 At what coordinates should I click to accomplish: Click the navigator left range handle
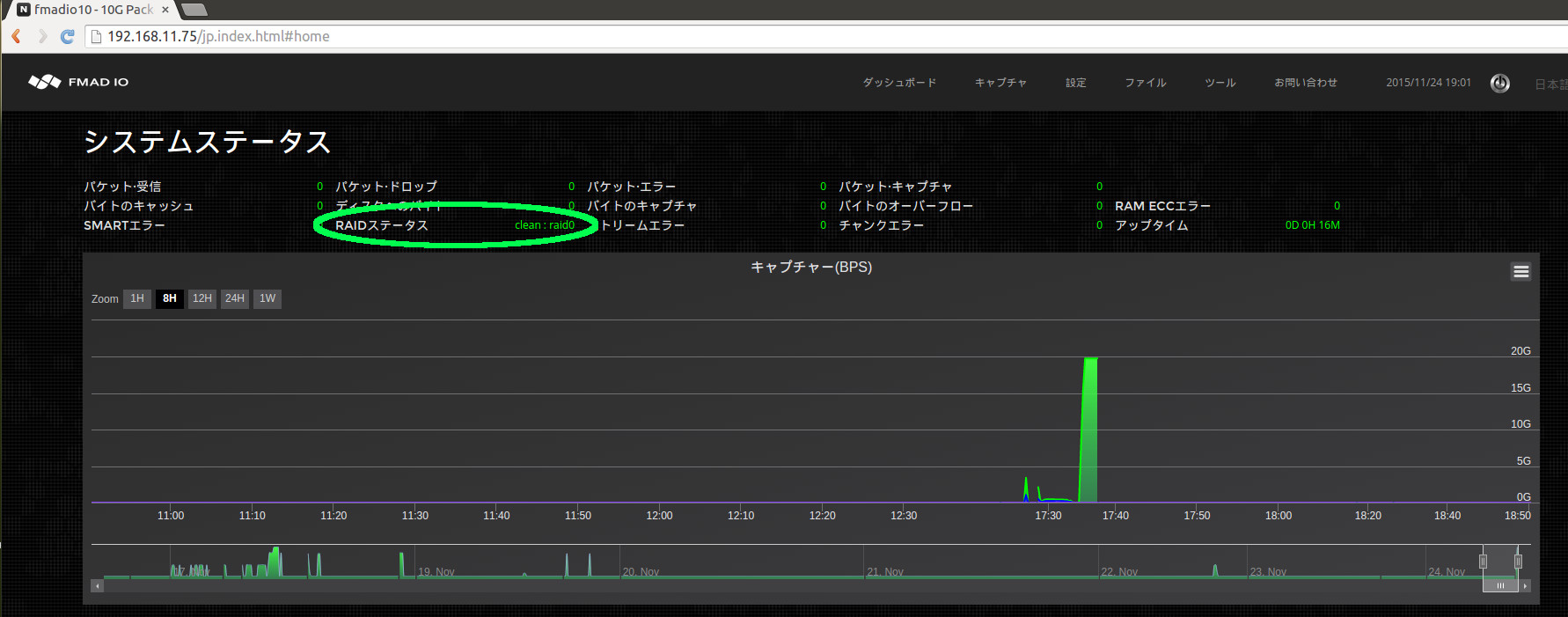tap(1483, 562)
